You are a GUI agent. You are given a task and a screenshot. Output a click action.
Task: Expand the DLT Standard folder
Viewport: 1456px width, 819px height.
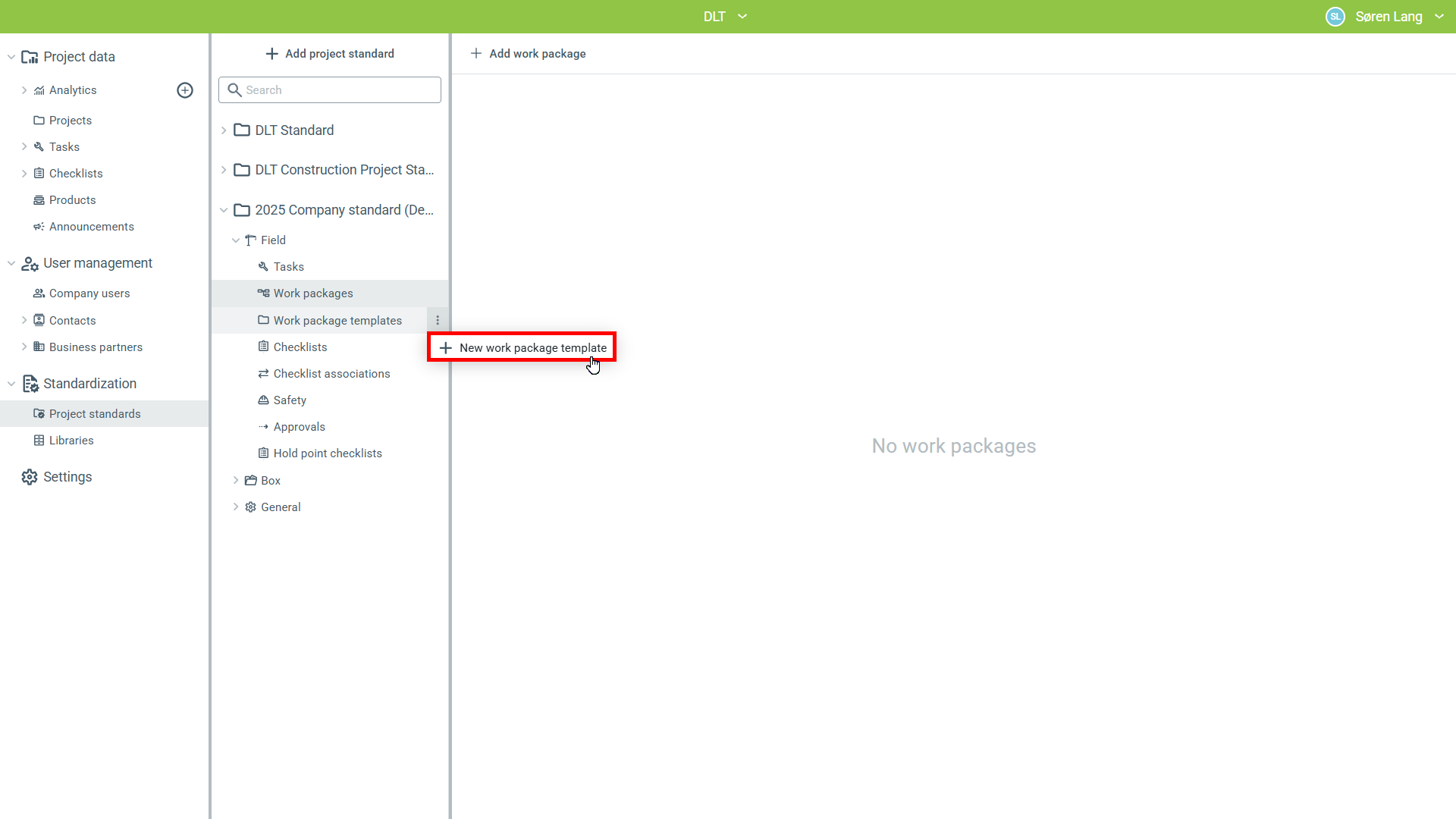click(224, 130)
